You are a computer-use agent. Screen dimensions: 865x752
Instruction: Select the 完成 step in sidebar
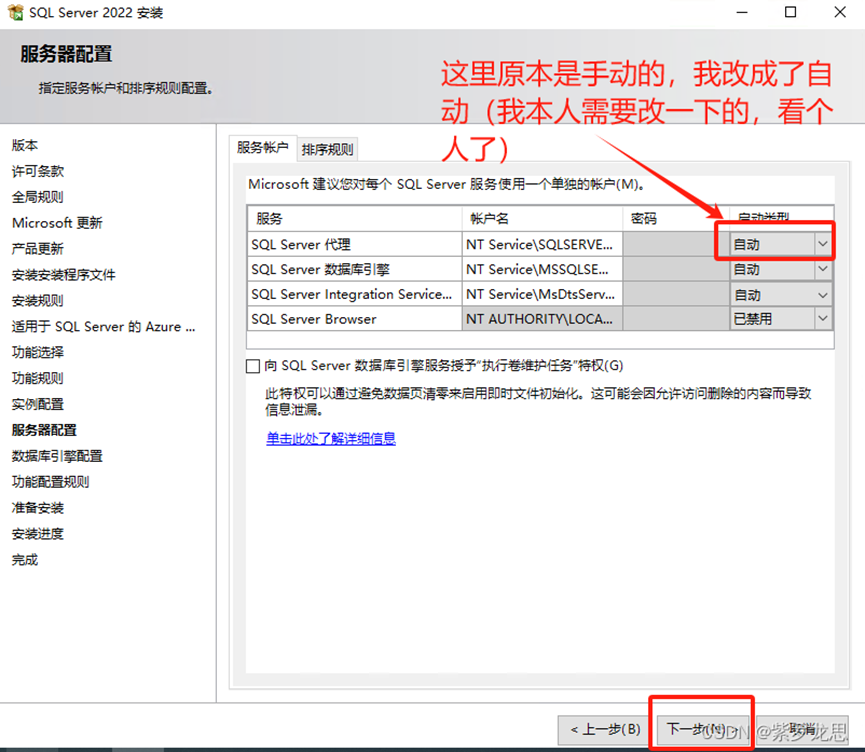(x=25, y=560)
